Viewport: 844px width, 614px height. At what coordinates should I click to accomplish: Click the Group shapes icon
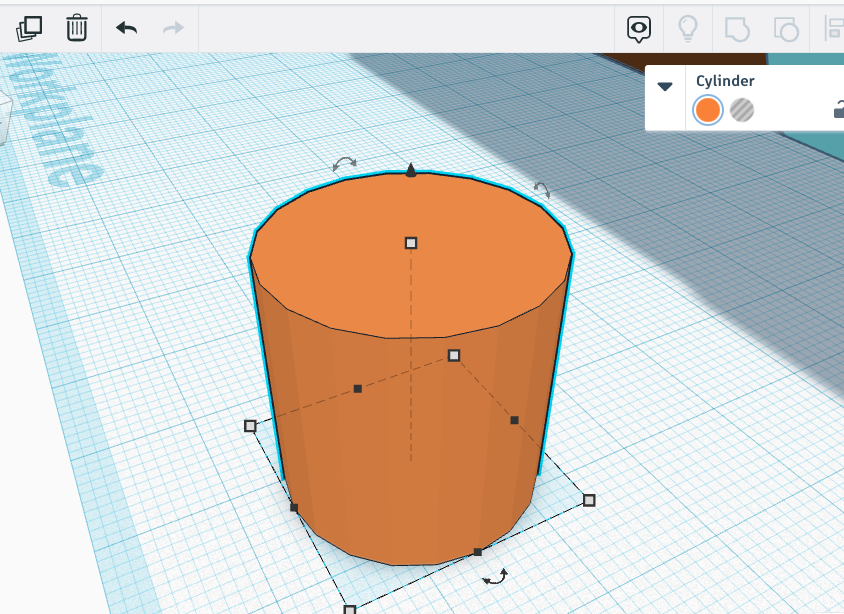(x=737, y=29)
